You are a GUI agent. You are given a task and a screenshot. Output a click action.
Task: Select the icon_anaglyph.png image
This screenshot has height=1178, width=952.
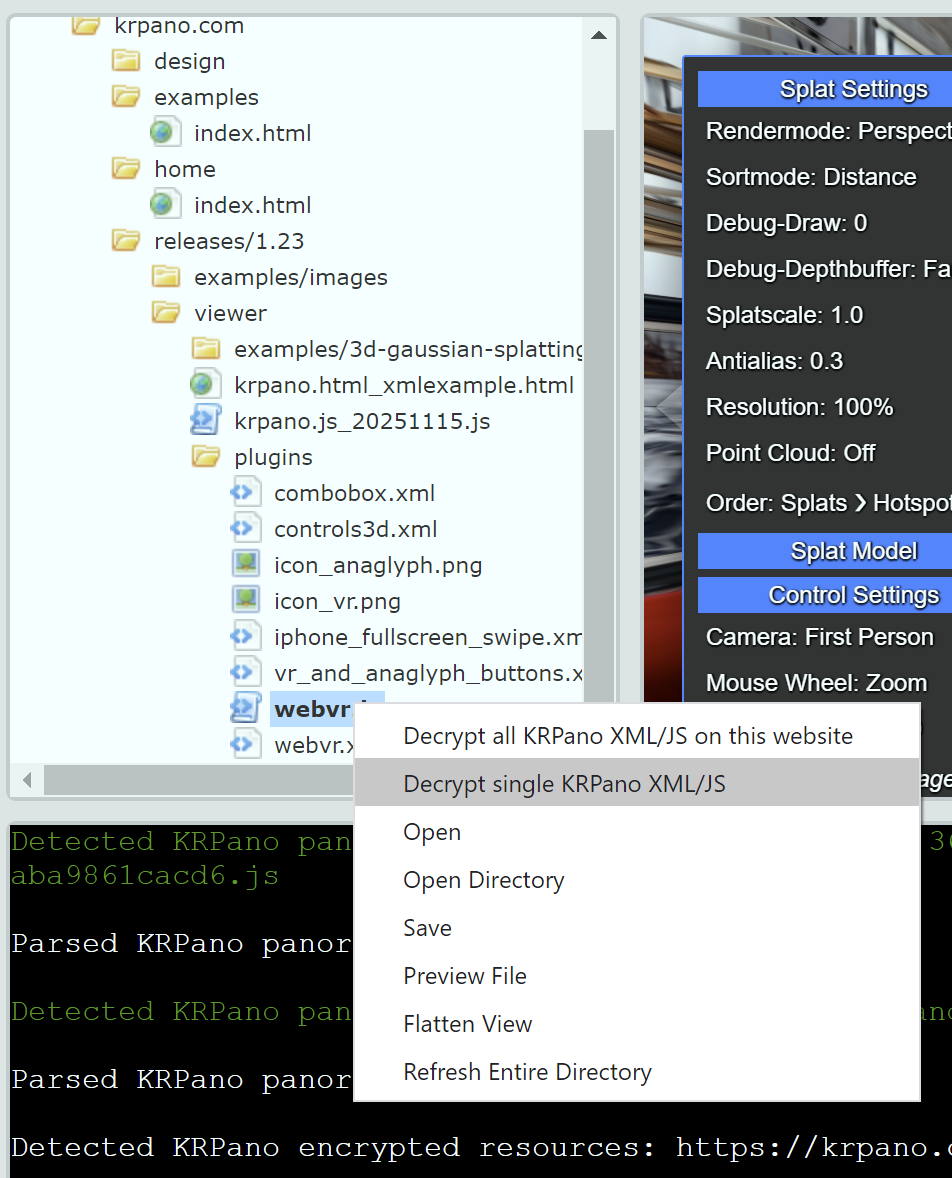(x=378, y=564)
